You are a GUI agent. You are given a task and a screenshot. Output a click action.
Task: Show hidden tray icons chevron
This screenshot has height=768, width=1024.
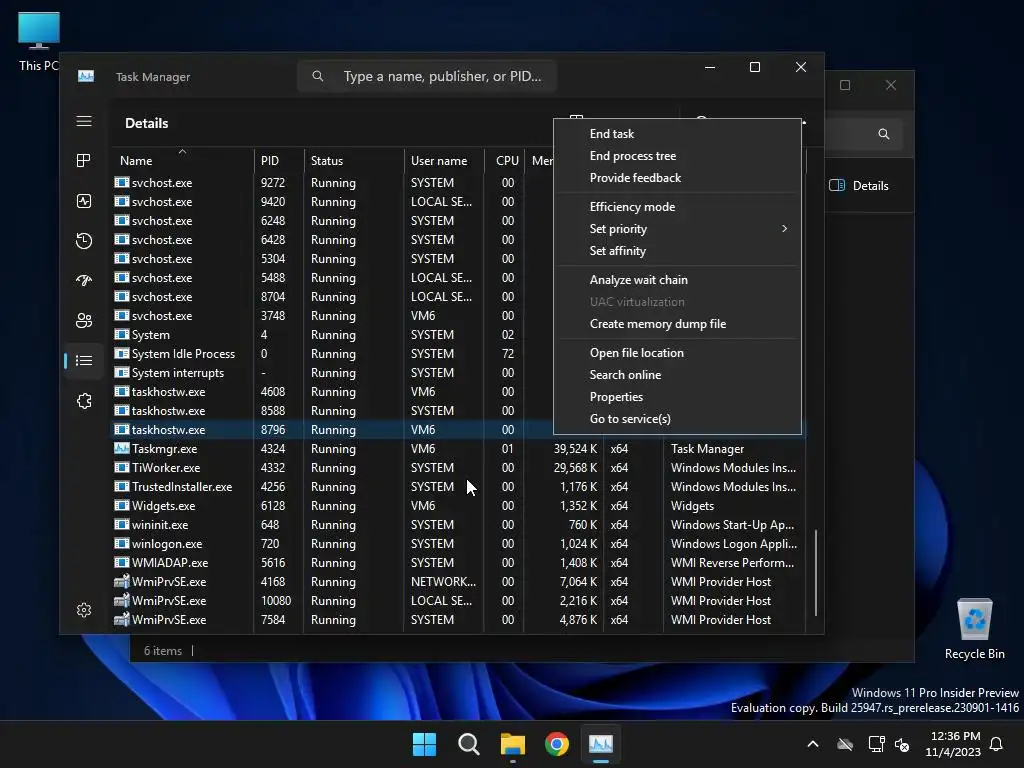click(813, 744)
